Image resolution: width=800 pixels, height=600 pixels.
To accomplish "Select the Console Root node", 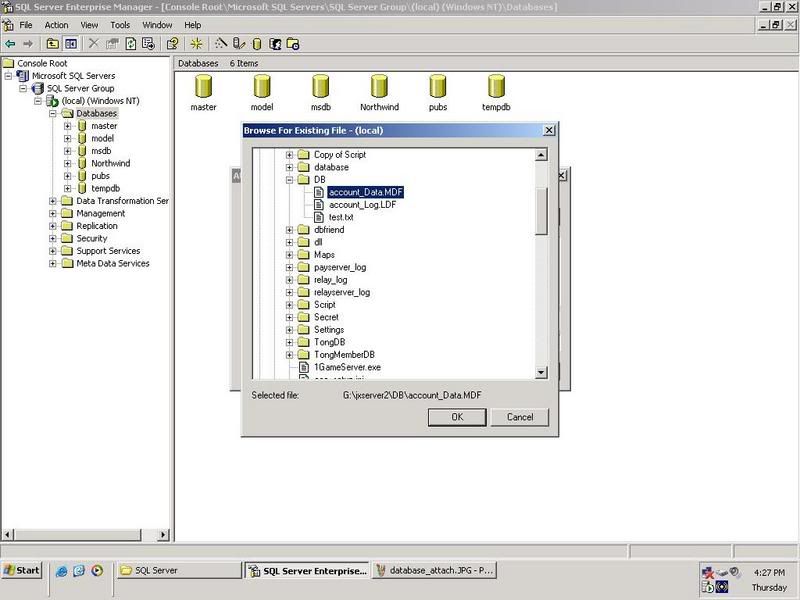I will coord(42,63).
